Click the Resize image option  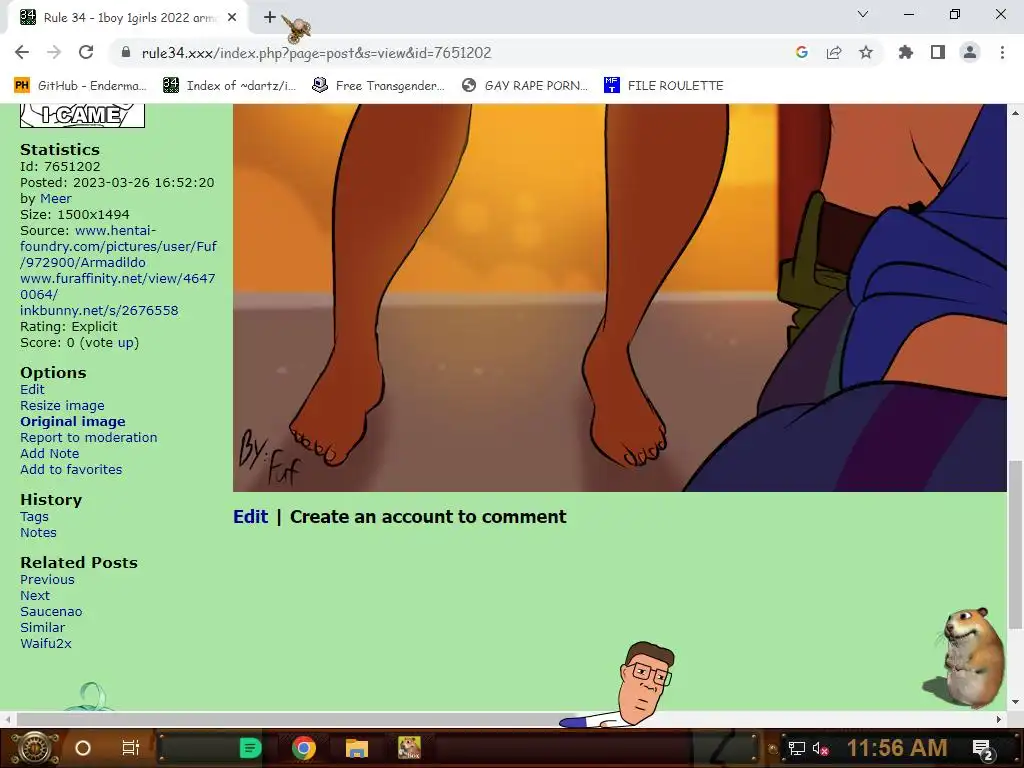[x=62, y=406]
